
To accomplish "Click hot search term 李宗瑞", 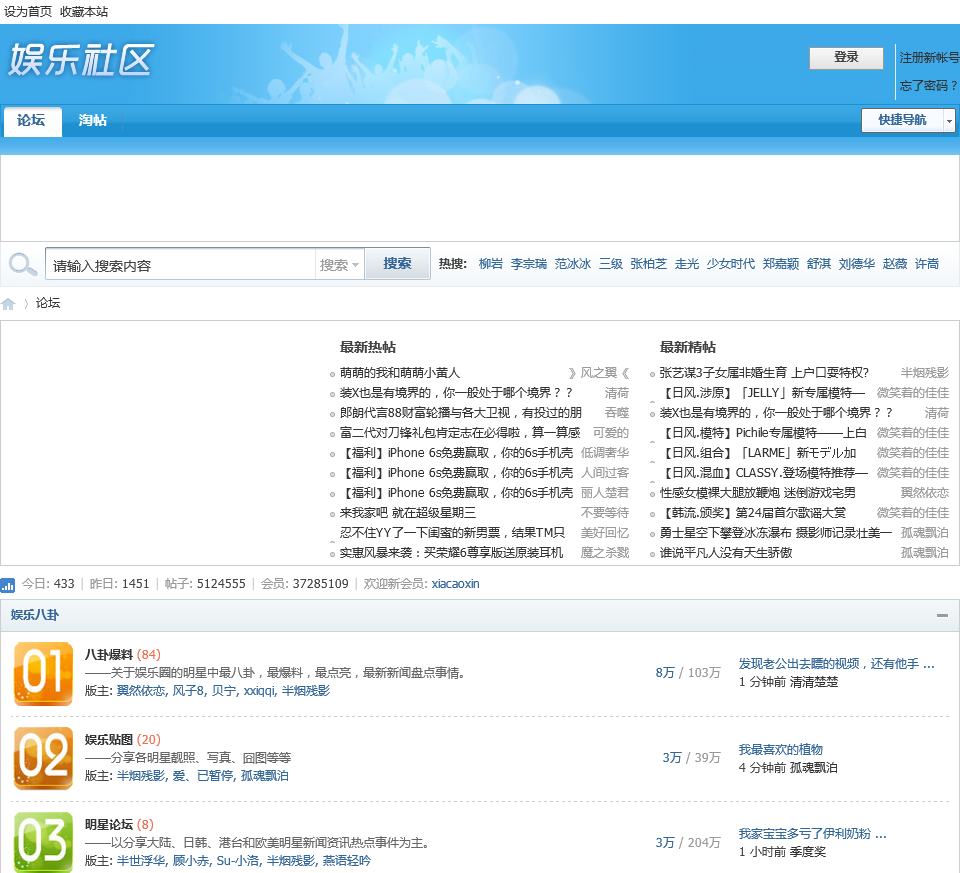I will [528, 264].
